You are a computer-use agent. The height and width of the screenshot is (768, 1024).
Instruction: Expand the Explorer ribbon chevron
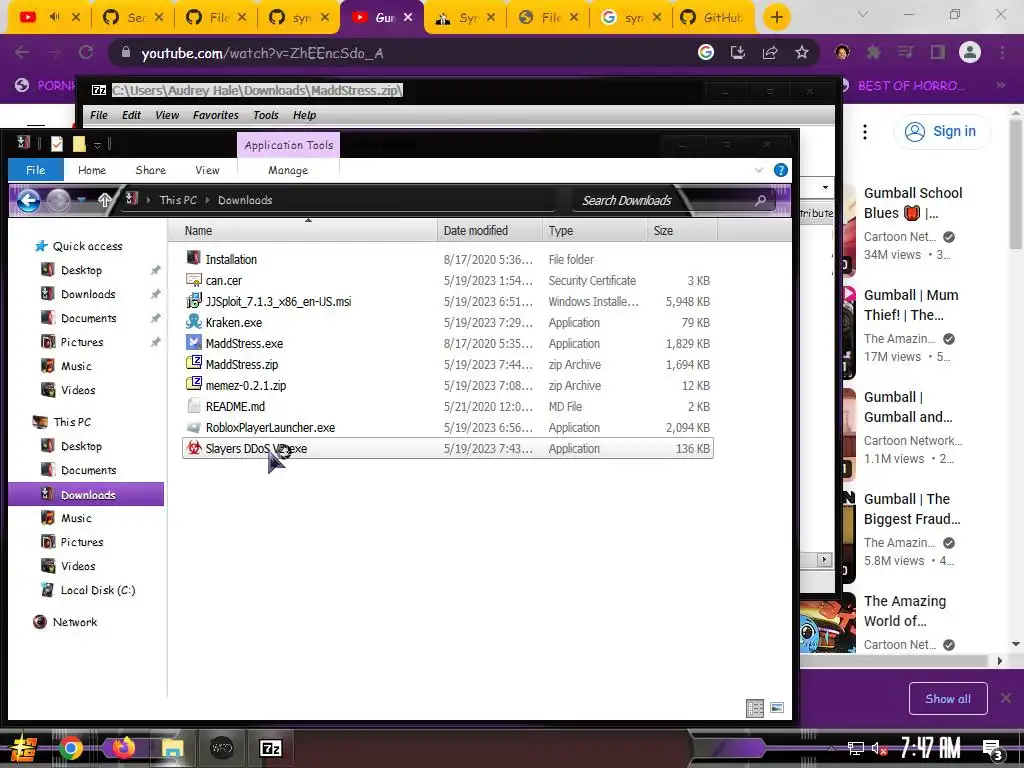pyautogui.click(x=759, y=170)
